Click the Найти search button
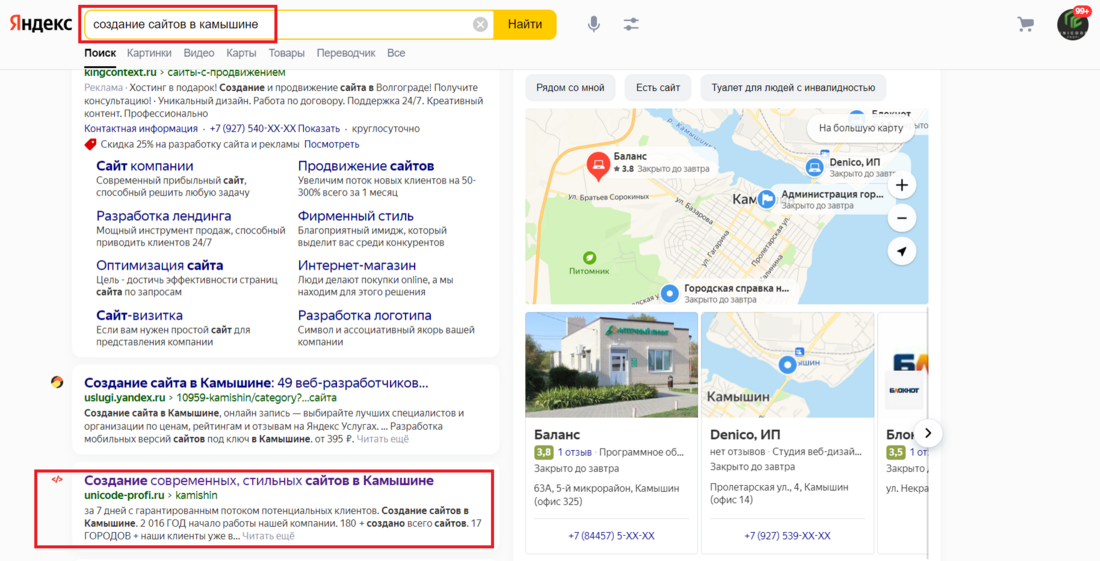The width and height of the screenshot is (1100, 561). [525, 25]
